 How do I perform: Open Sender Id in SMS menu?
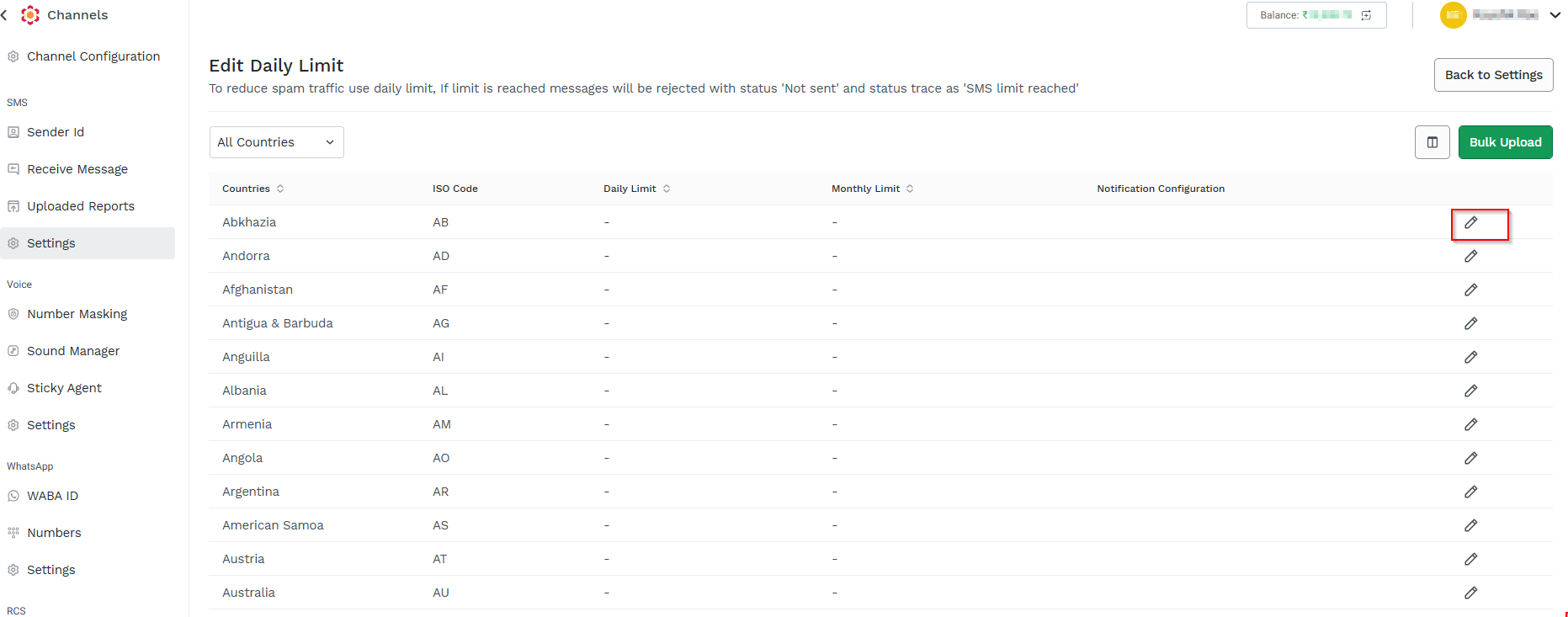tap(56, 132)
